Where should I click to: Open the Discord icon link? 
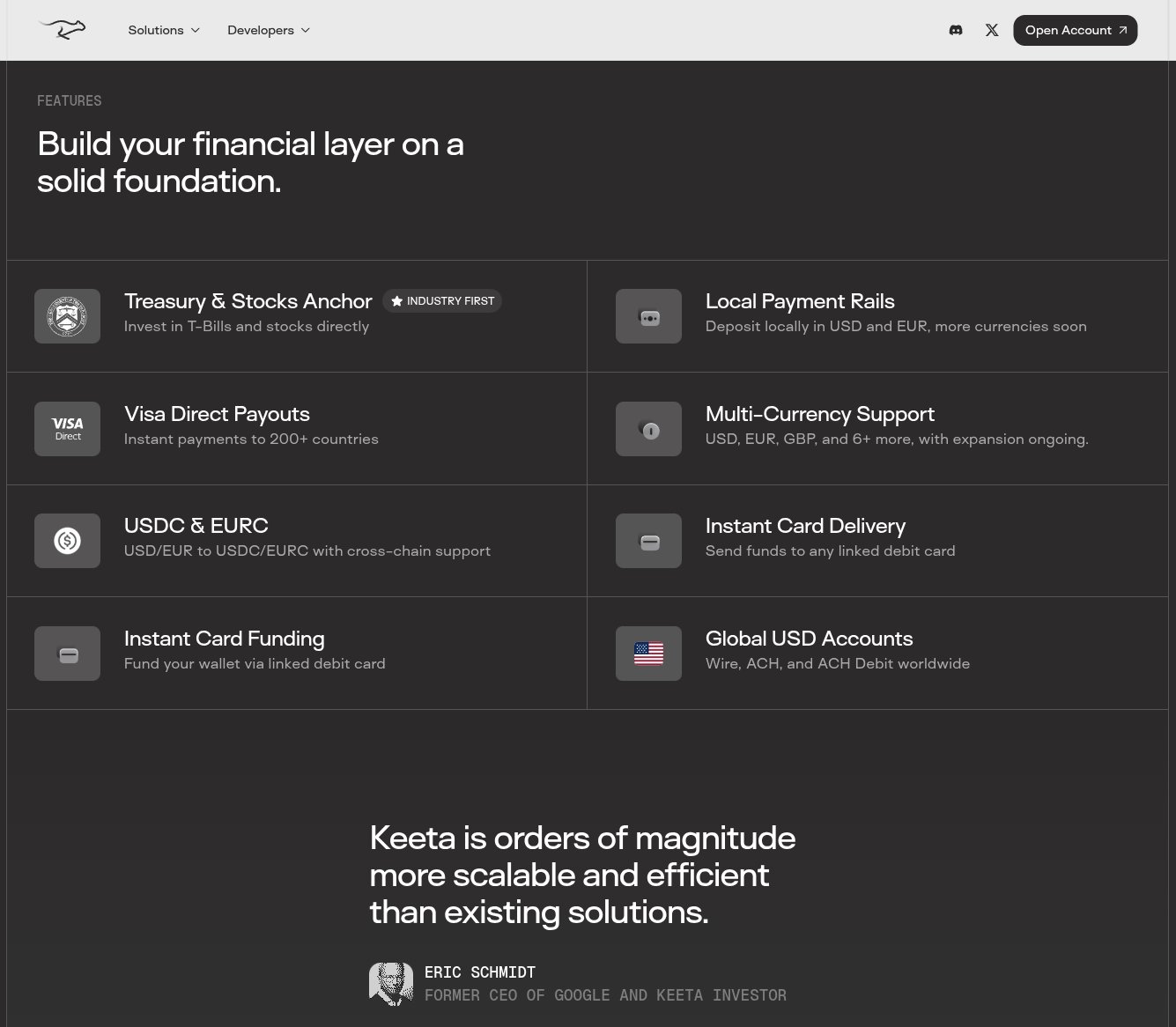[956, 30]
